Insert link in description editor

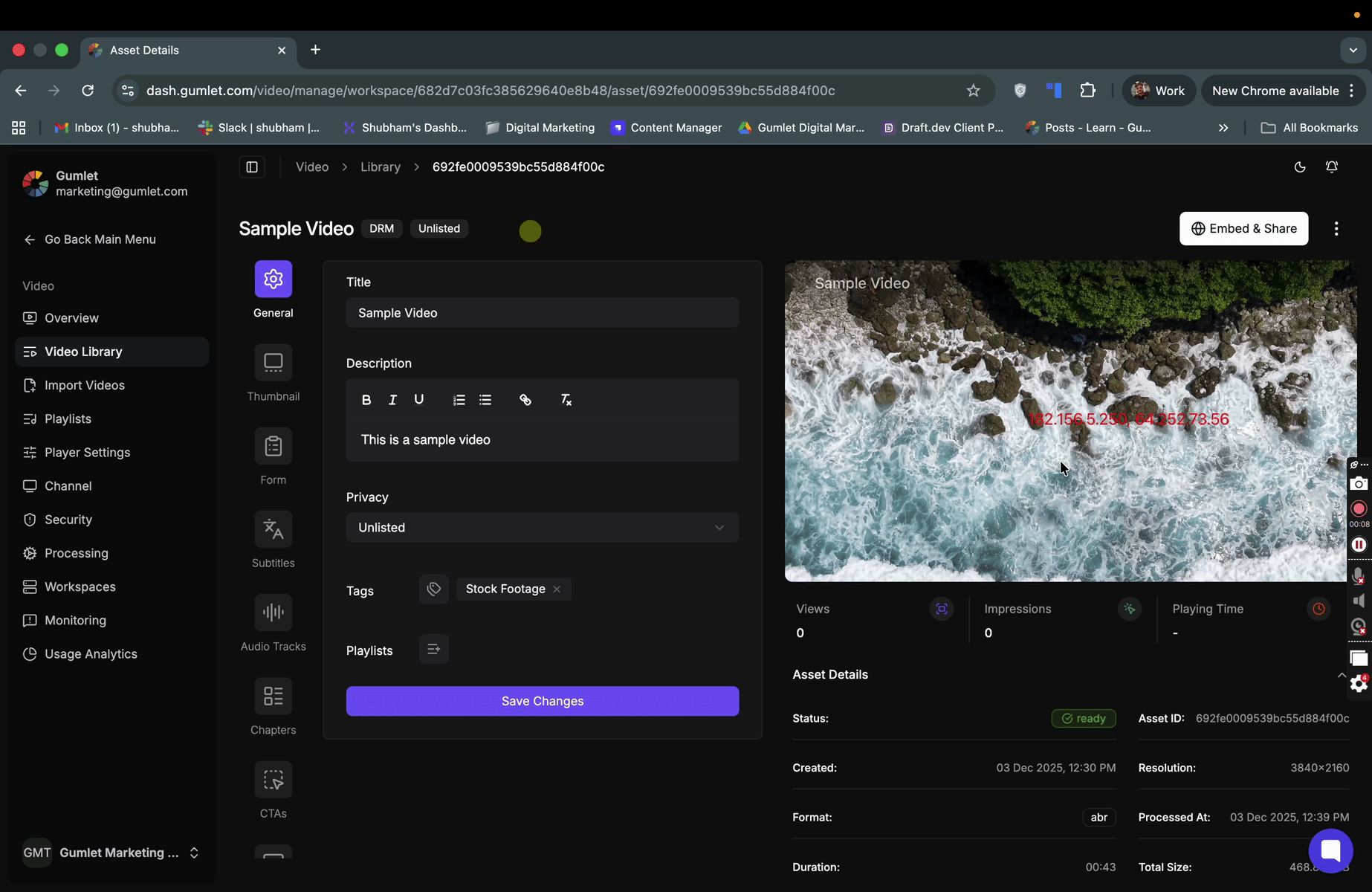pos(525,400)
